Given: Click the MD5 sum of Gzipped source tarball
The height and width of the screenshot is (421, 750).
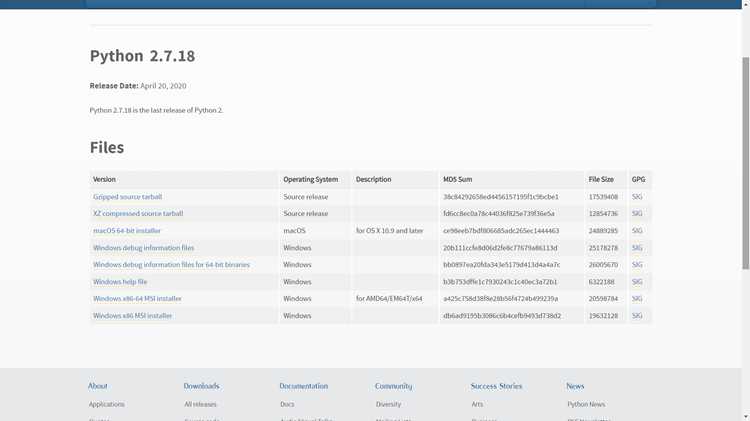Looking at the screenshot, I should pyautogui.click(x=501, y=197).
